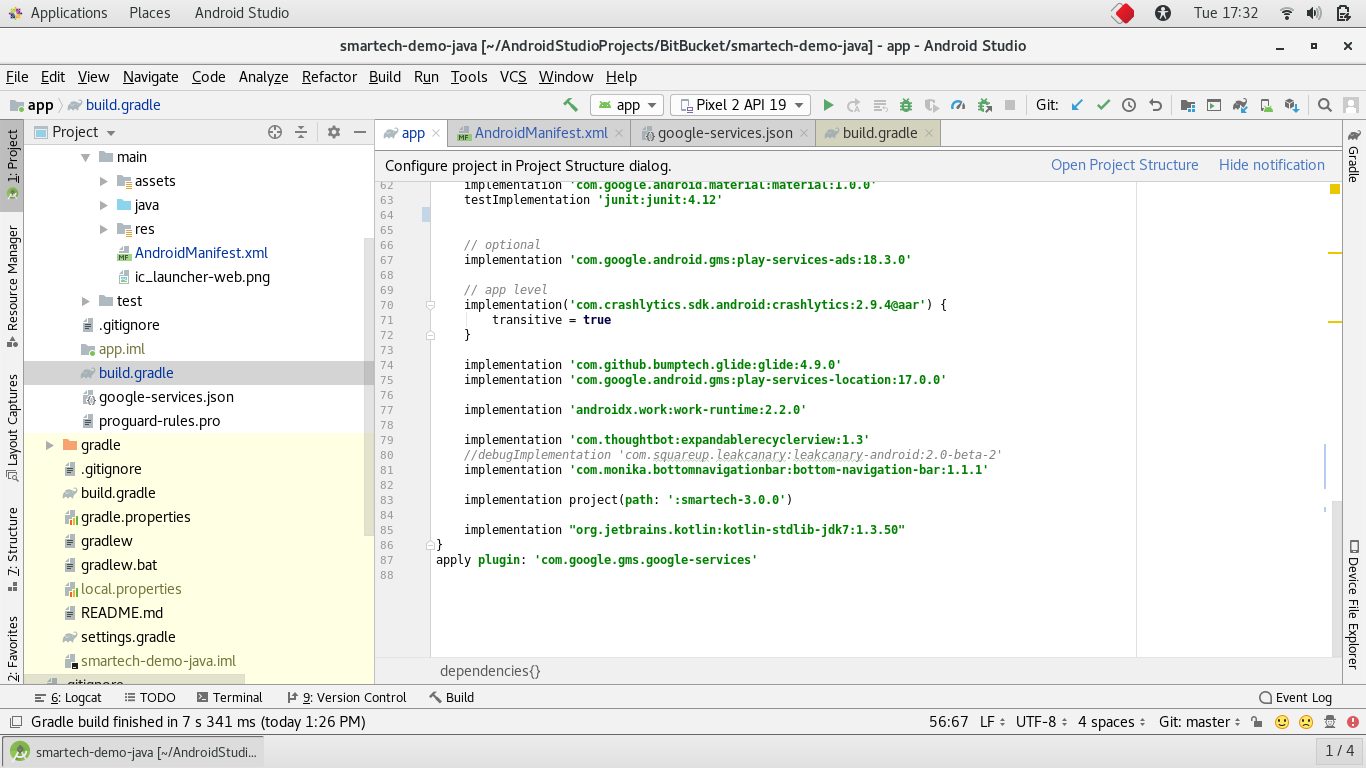Open Project Structure toolbar icon
The height and width of the screenshot is (768, 1366).
(1188, 105)
